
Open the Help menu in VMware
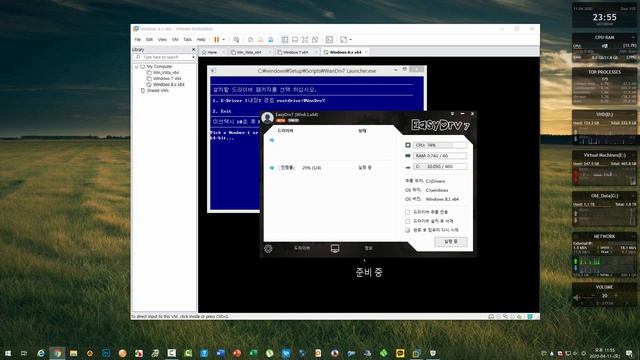point(201,40)
